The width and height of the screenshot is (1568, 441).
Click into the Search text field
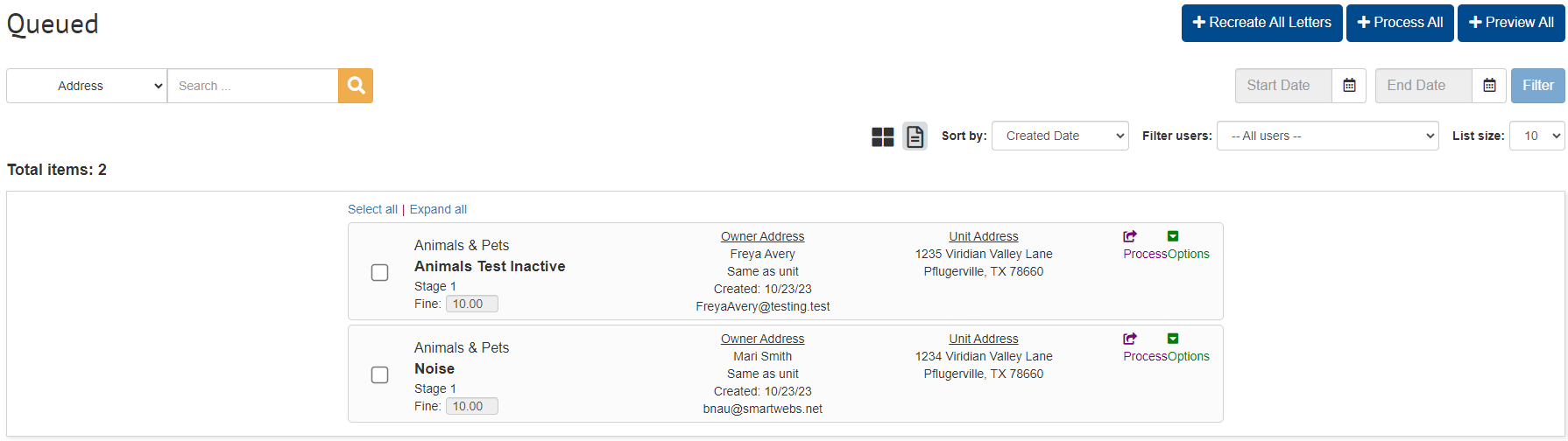pyautogui.click(x=252, y=86)
